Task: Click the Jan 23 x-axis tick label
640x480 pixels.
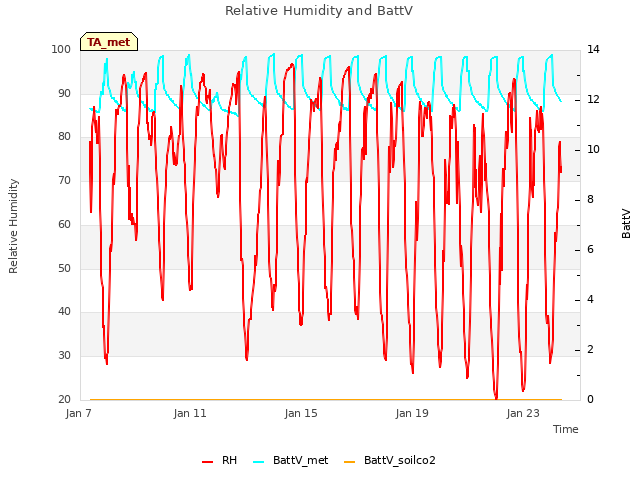Action: pyautogui.click(x=523, y=413)
